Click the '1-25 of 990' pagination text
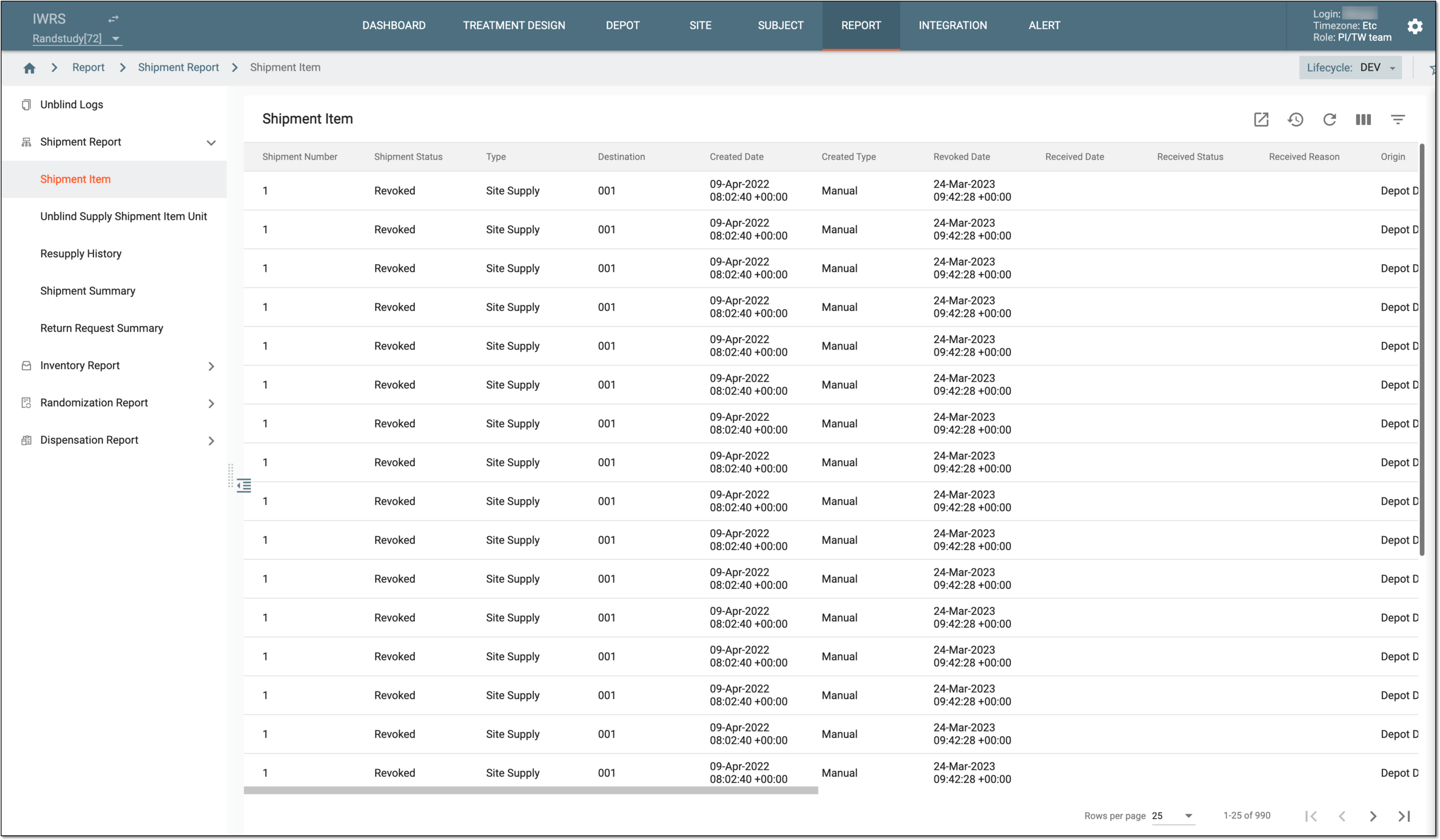This screenshot has height=840, width=1440. click(1246, 815)
